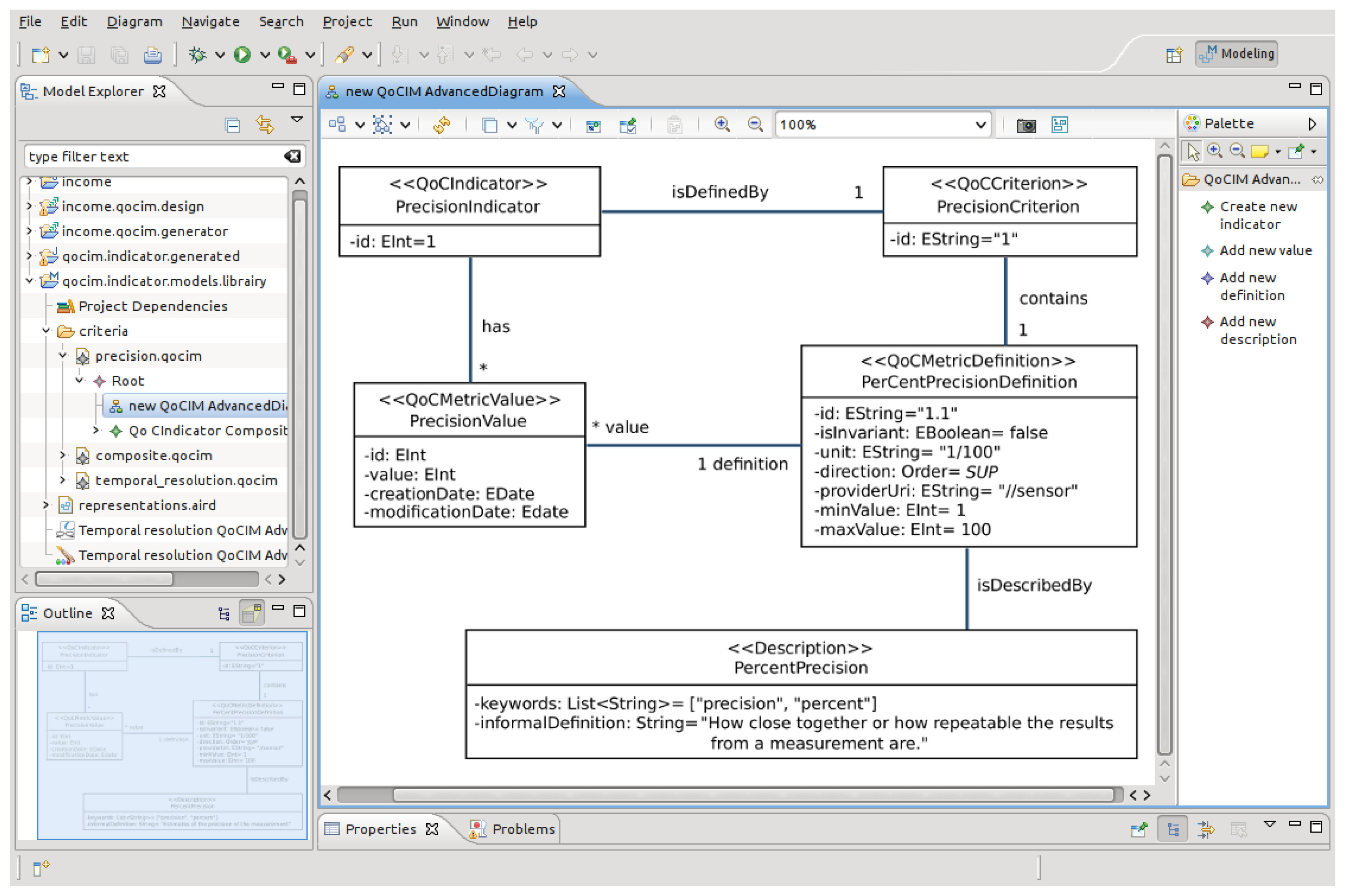Export diagram as image camera icon
This screenshot has width=1345, height=896.
pyautogui.click(x=1026, y=125)
